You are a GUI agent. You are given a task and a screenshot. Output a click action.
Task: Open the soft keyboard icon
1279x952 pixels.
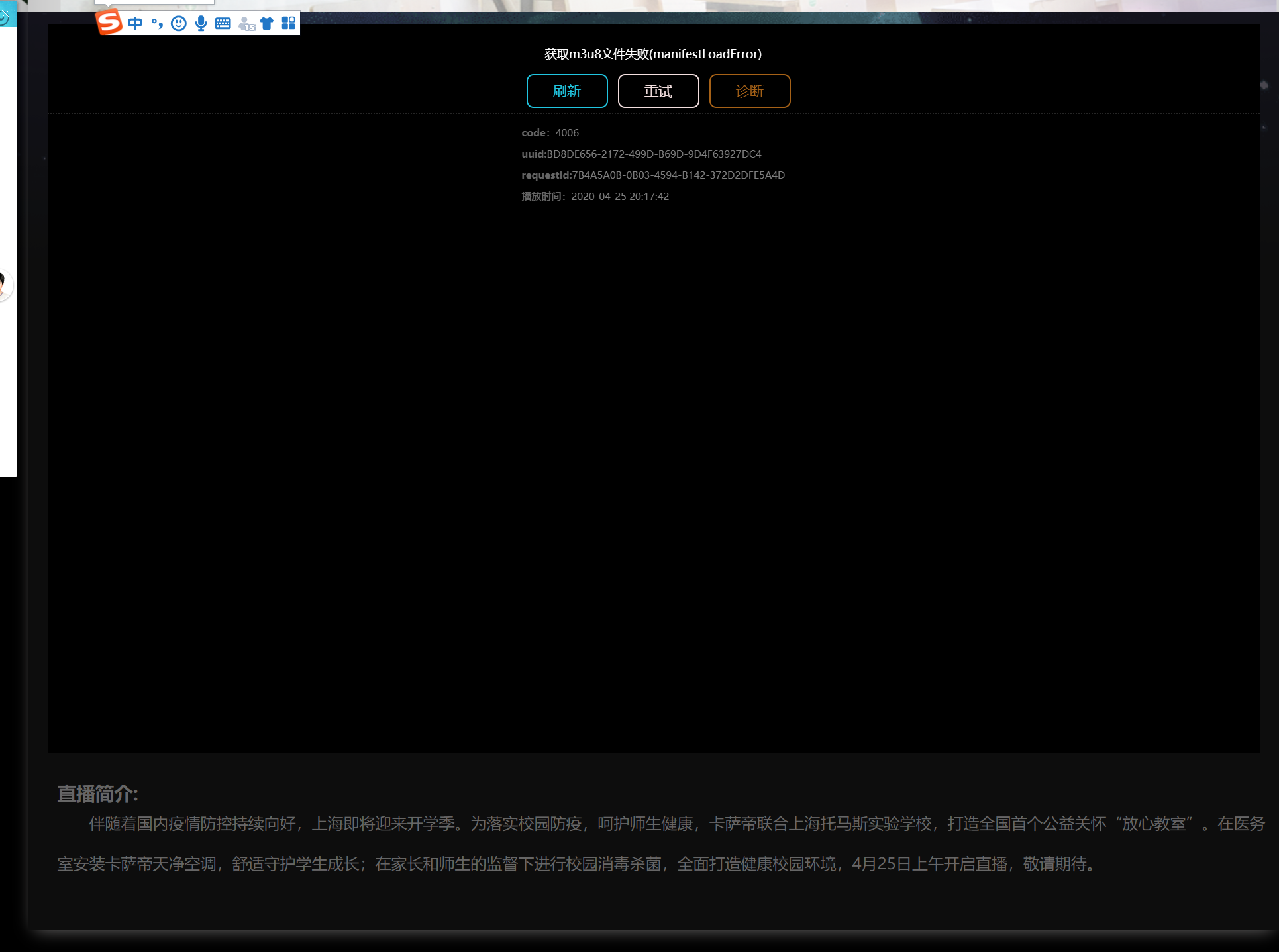[x=223, y=24]
